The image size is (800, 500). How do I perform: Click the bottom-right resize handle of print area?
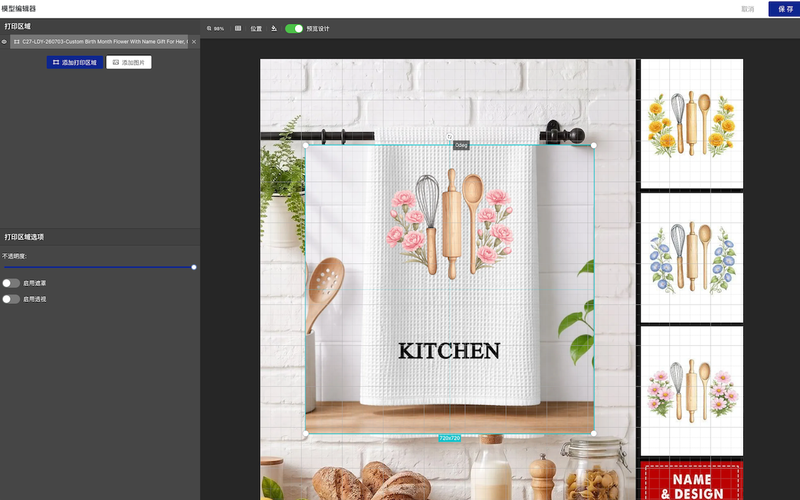[593, 433]
